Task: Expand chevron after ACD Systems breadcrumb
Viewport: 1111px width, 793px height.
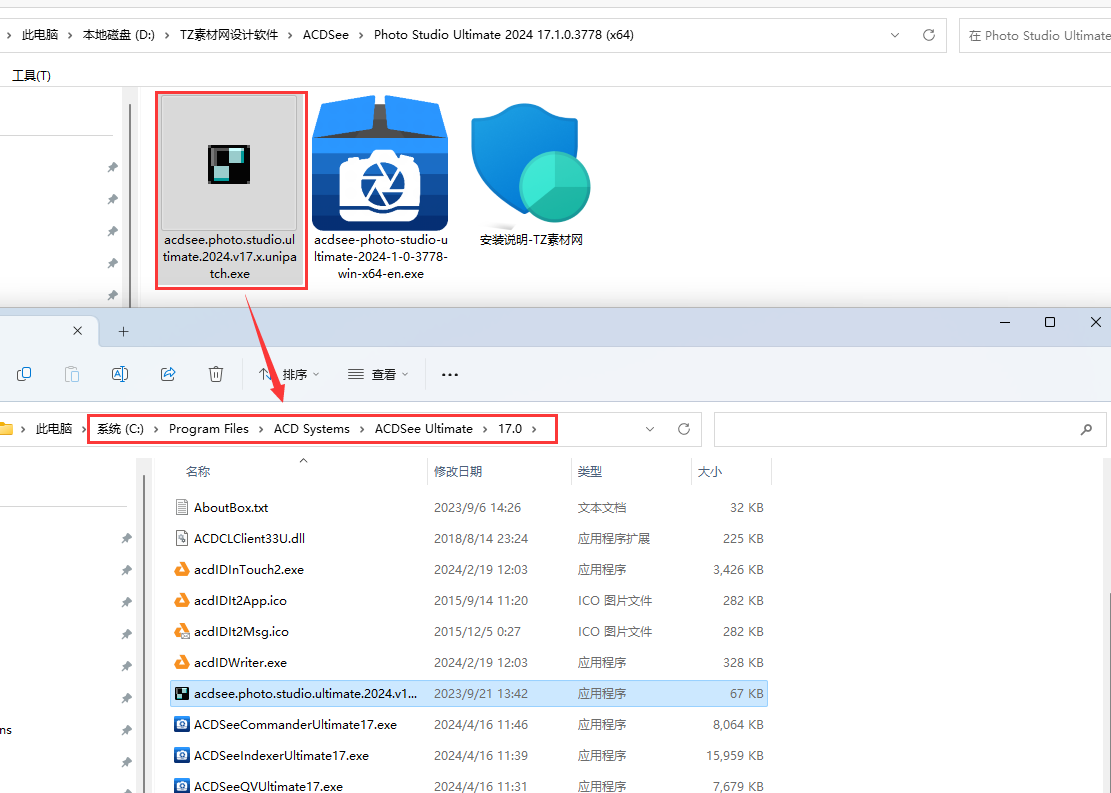Action: tap(362, 429)
